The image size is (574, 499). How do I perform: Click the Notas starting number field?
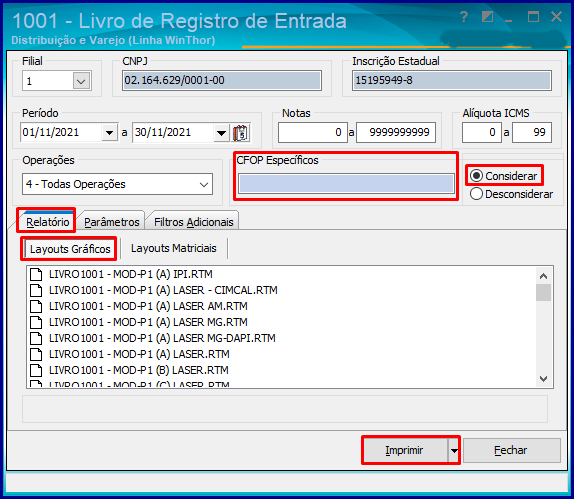click(x=313, y=133)
